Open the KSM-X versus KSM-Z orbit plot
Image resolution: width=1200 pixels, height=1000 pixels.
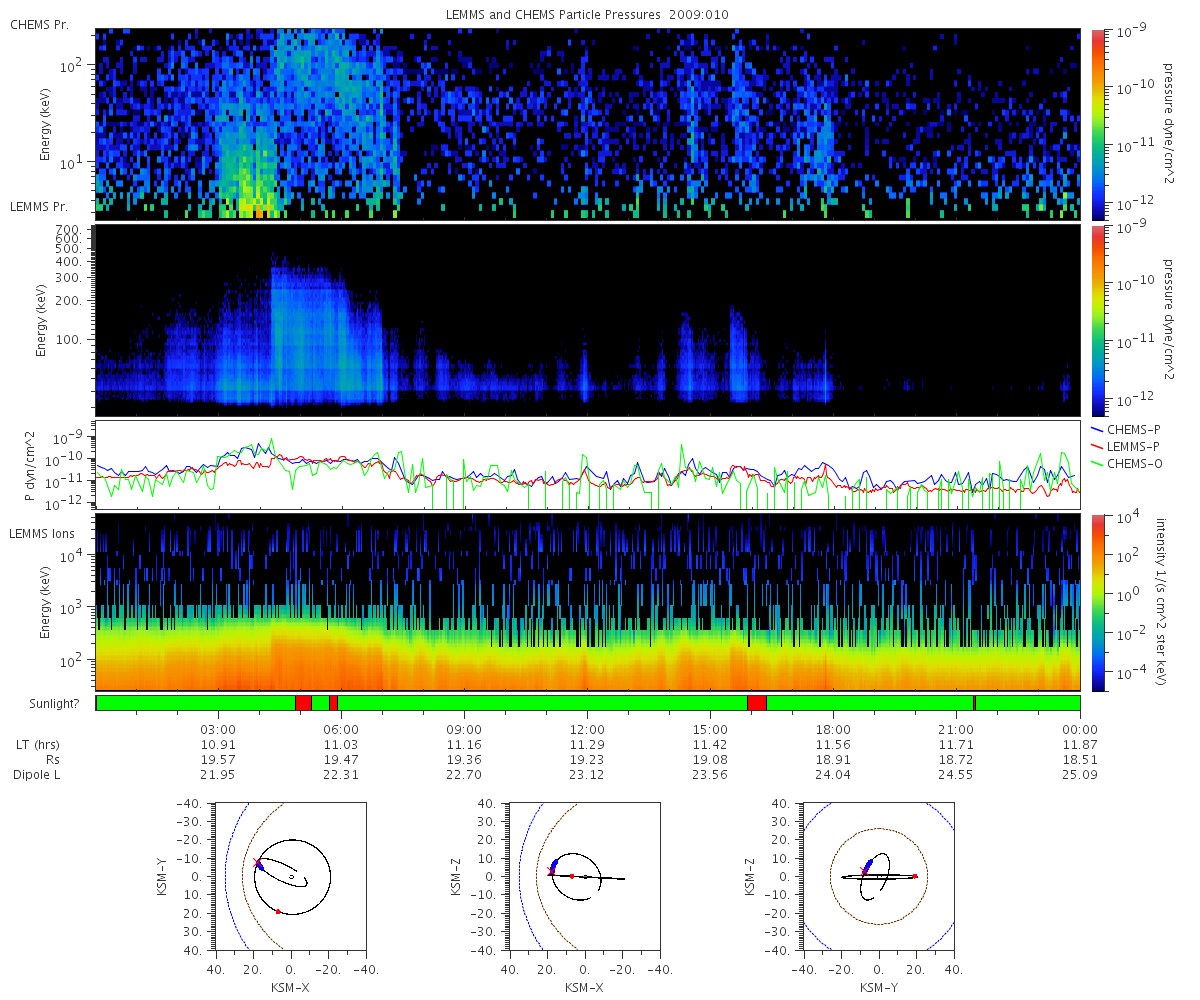pyautogui.click(x=585, y=875)
